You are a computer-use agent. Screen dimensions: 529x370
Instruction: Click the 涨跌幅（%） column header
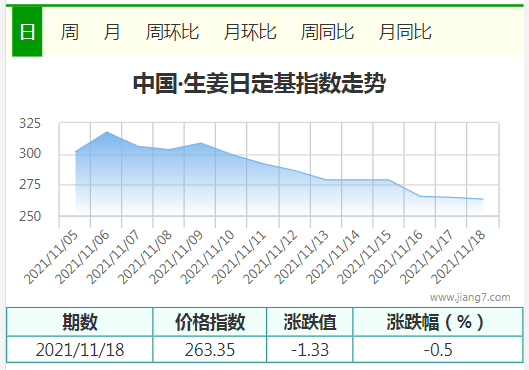coord(438,322)
